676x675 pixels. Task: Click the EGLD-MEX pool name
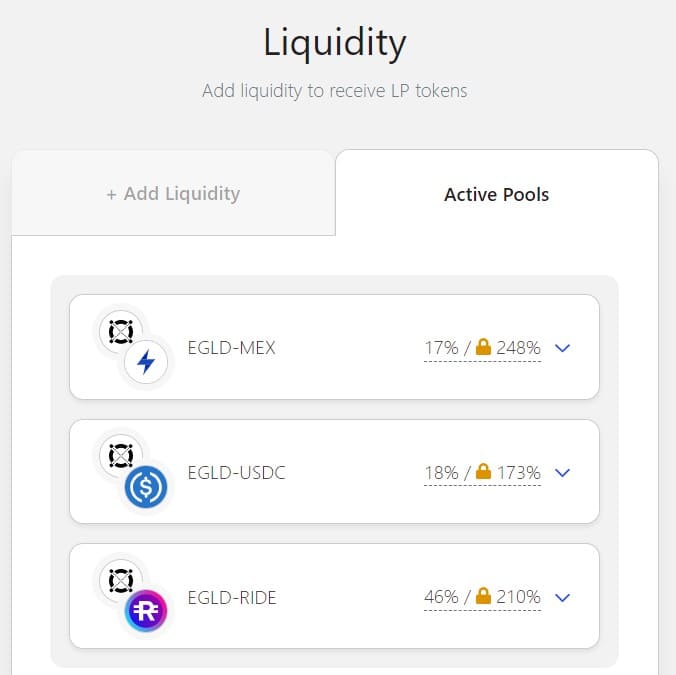[x=232, y=348]
